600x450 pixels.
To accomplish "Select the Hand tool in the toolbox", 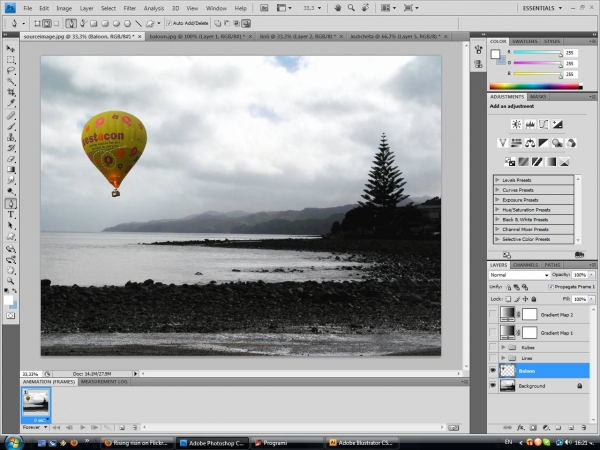I will (11, 270).
